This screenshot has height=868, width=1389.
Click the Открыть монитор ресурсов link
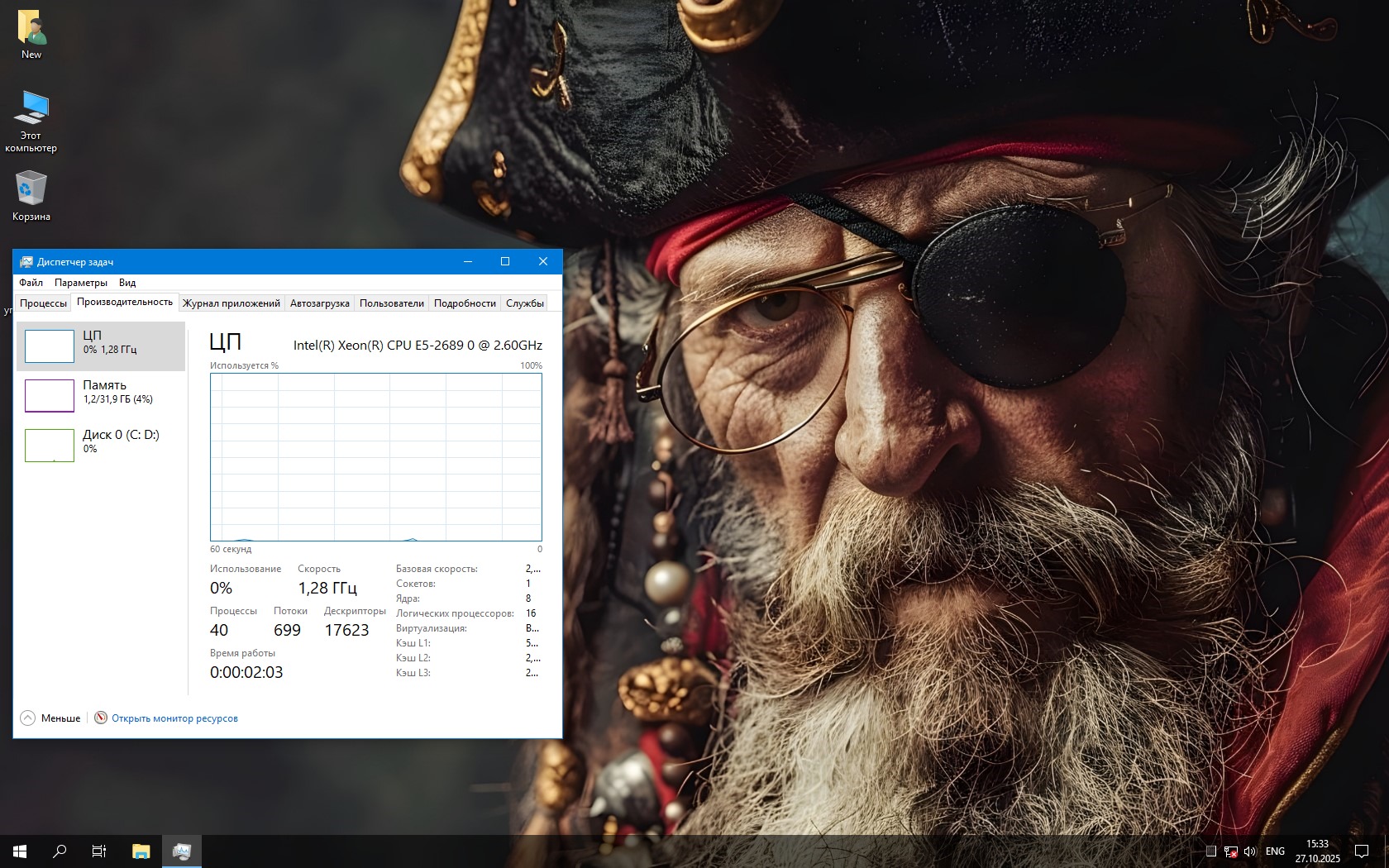click(174, 718)
